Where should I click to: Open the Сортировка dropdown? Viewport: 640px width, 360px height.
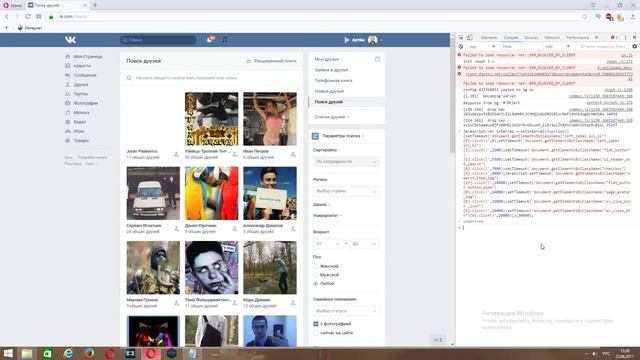click(346, 162)
